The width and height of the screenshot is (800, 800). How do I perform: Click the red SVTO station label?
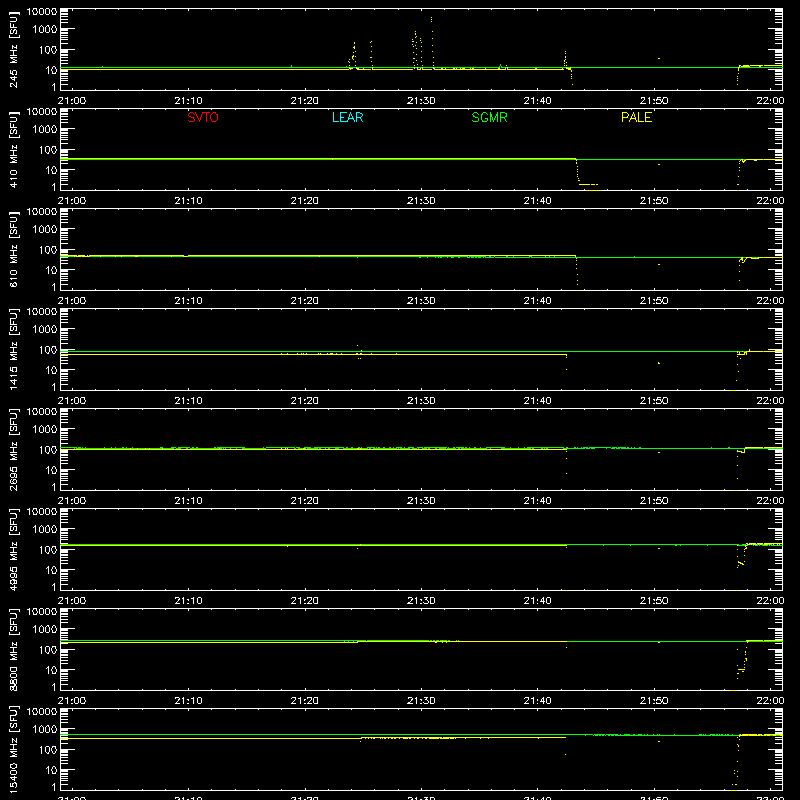click(203, 117)
